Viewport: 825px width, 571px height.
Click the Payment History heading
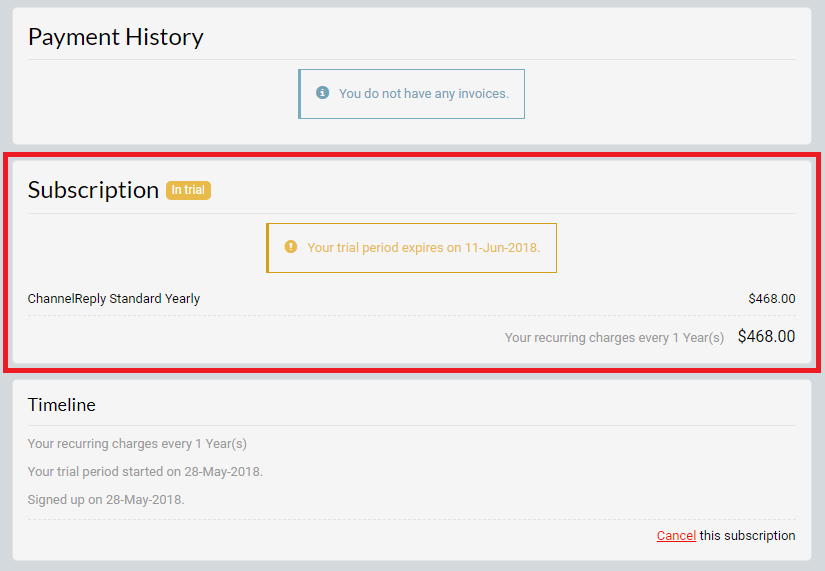point(116,37)
